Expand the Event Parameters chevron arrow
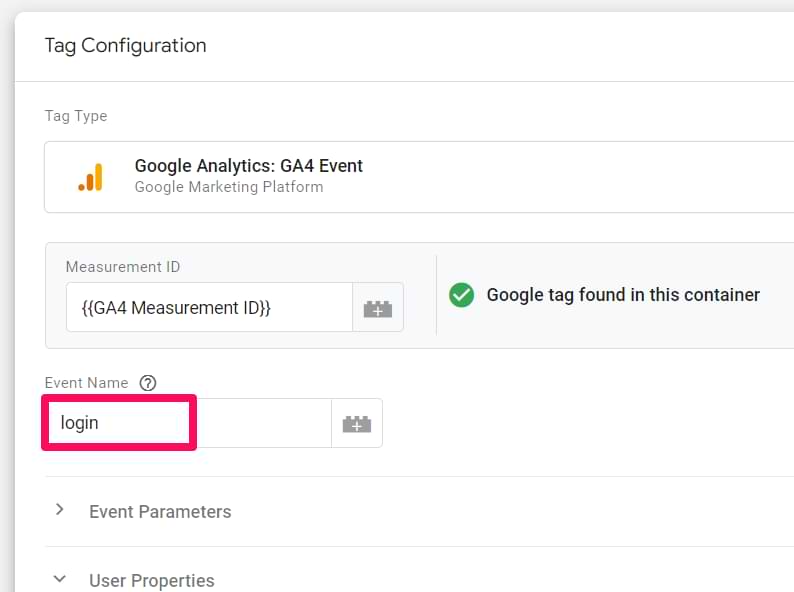Viewport: 794px width, 592px height. coord(60,509)
